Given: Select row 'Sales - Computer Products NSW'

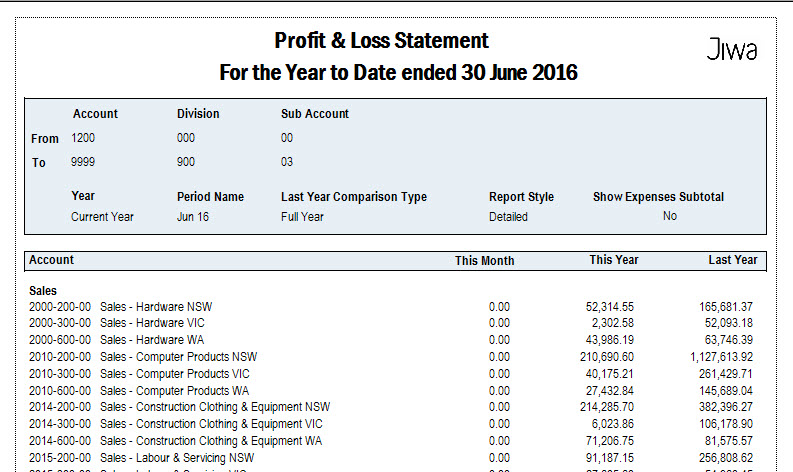Looking at the screenshot, I should pos(391,357).
